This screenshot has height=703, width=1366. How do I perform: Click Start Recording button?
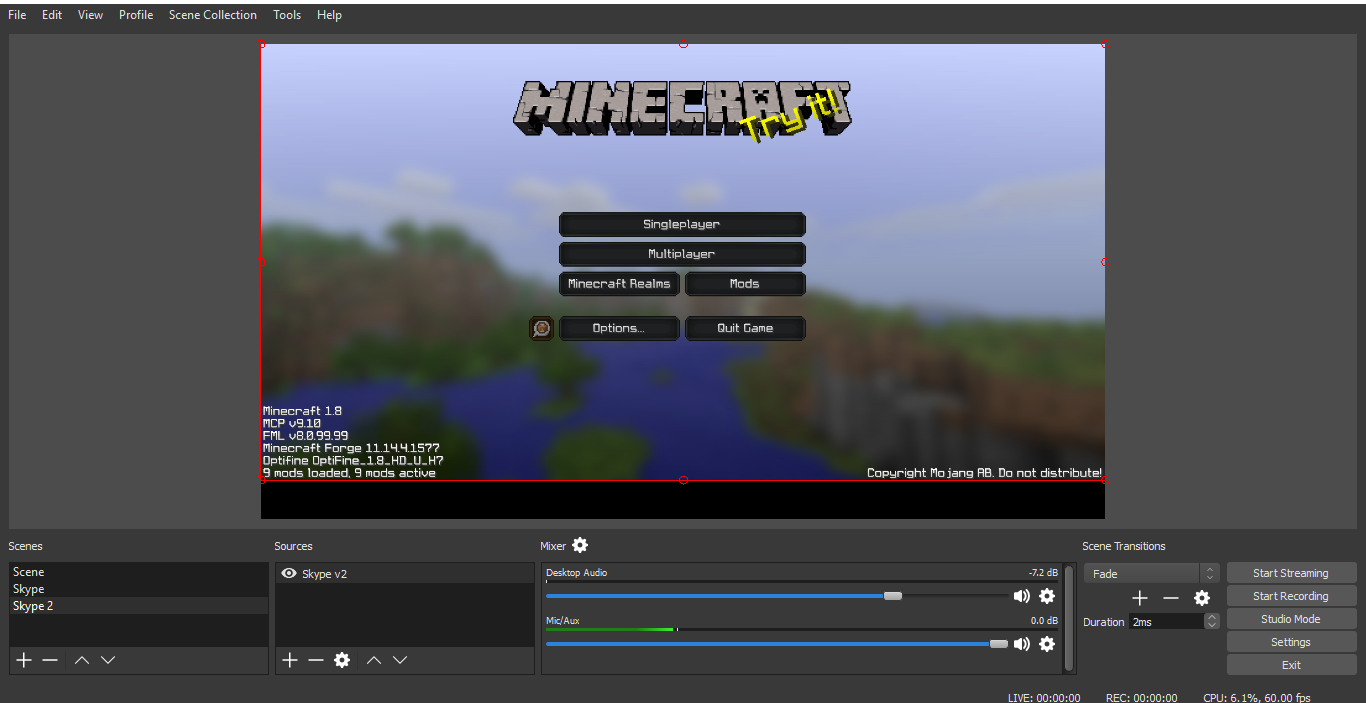1291,596
